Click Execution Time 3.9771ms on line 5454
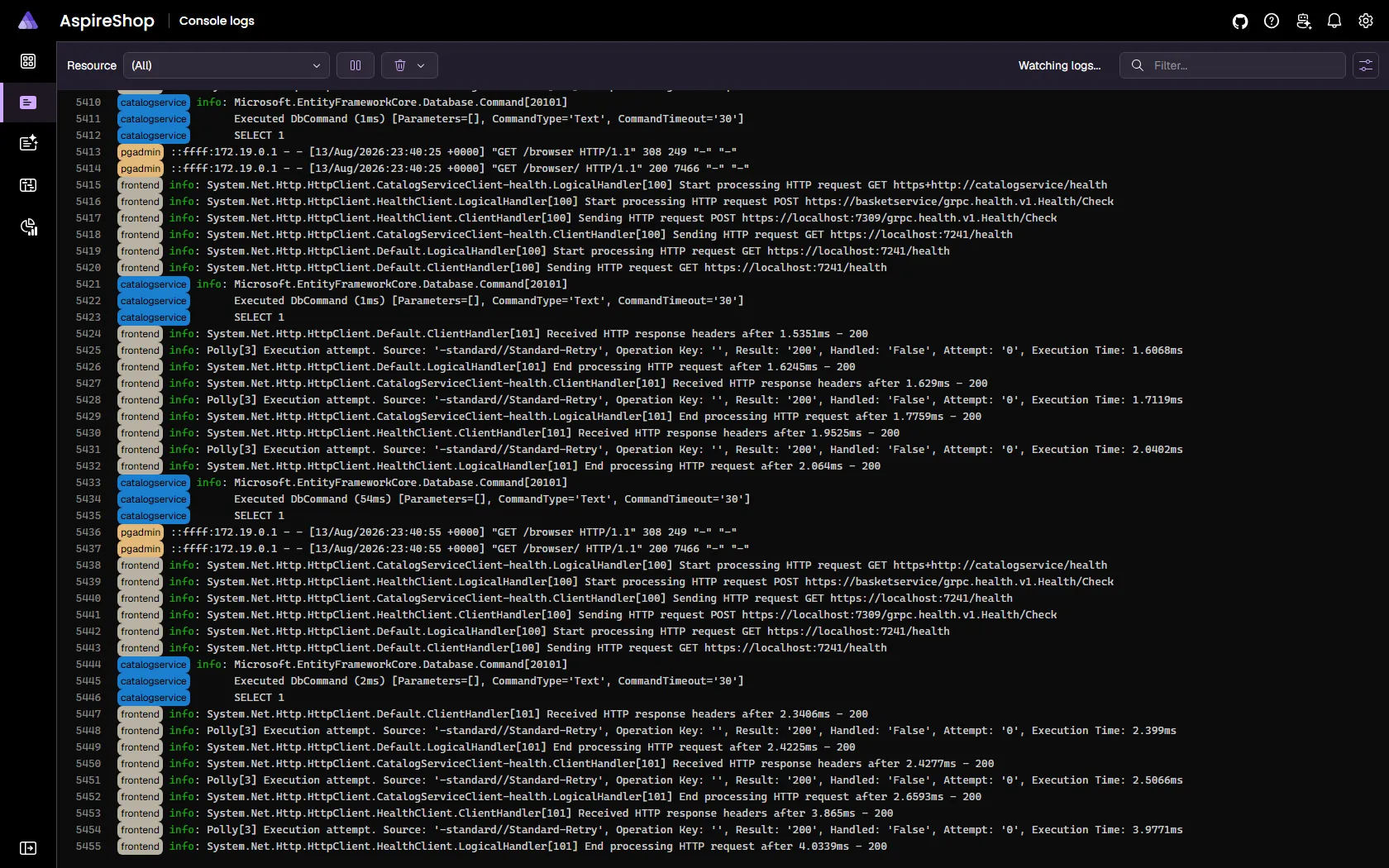 (x=1107, y=830)
